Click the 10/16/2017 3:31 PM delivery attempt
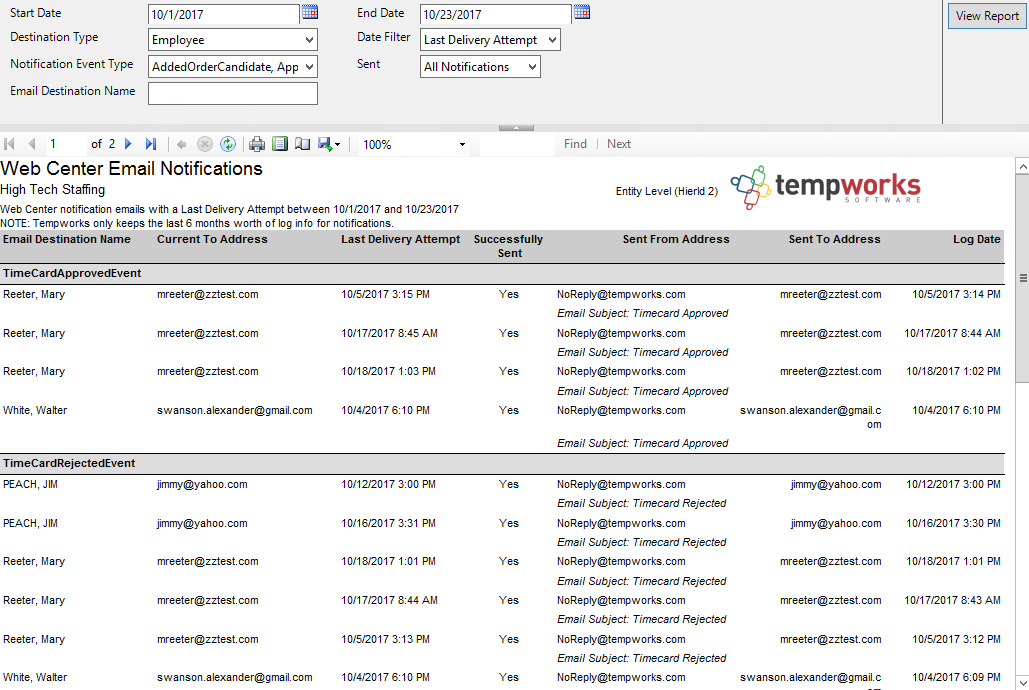 (x=388, y=523)
